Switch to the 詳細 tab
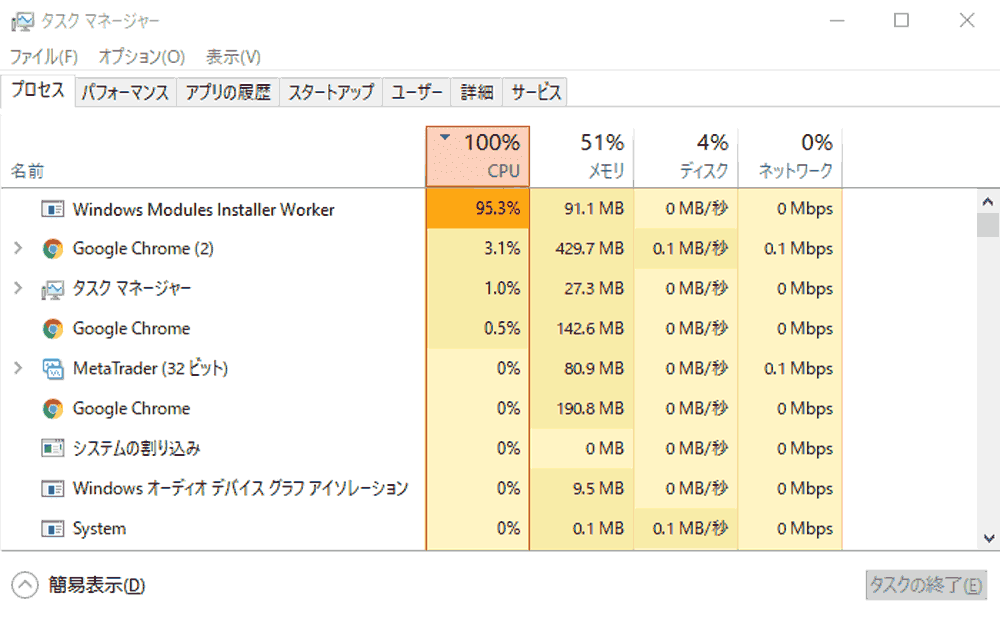The image size is (1000, 620). [x=476, y=92]
